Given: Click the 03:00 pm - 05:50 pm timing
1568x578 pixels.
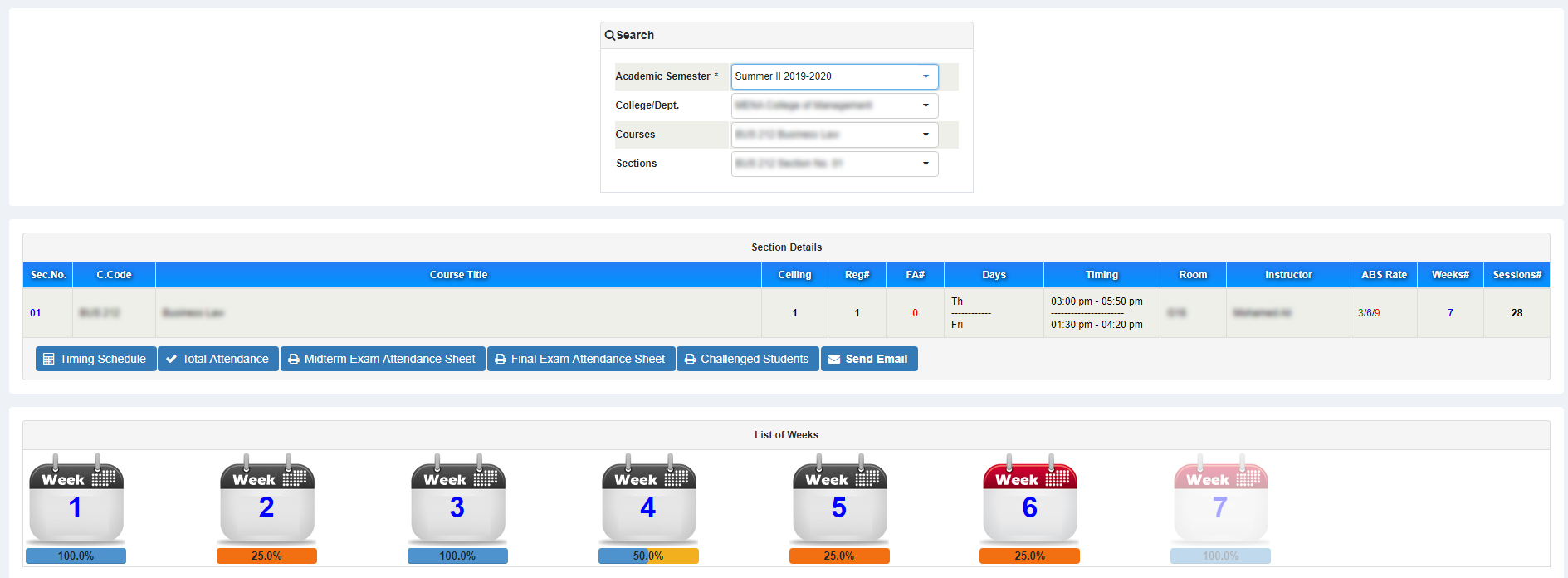Looking at the screenshot, I should click(x=1097, y=301).
